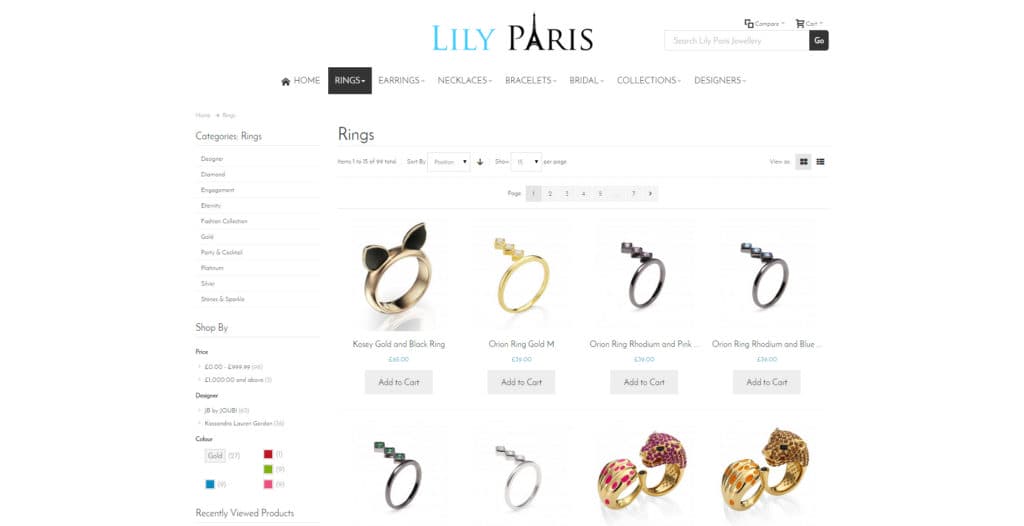Open the Rings menu tab
This screenshot has width=1024, height=526.
pos(349,80)
